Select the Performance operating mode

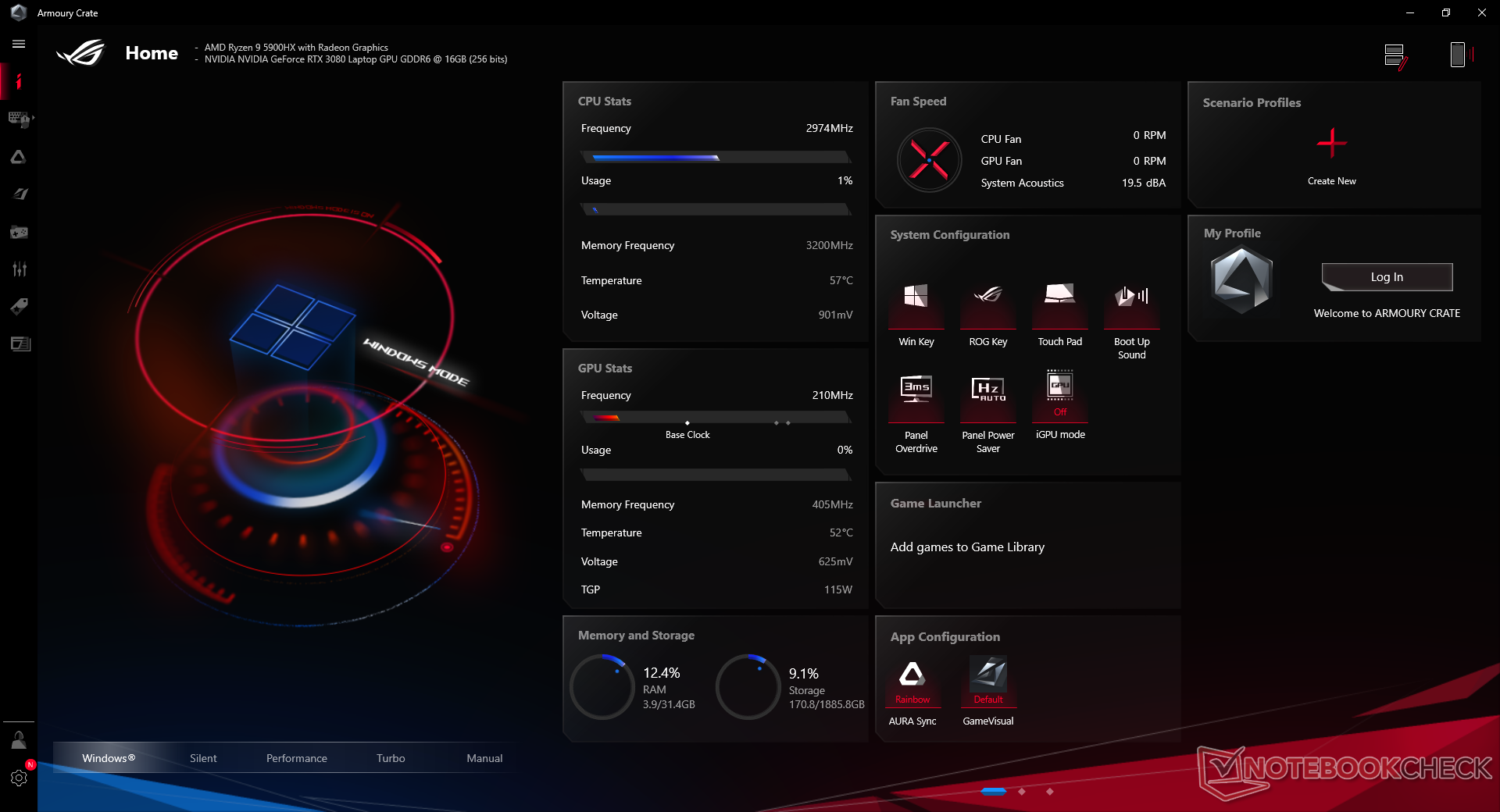point(297,758)
